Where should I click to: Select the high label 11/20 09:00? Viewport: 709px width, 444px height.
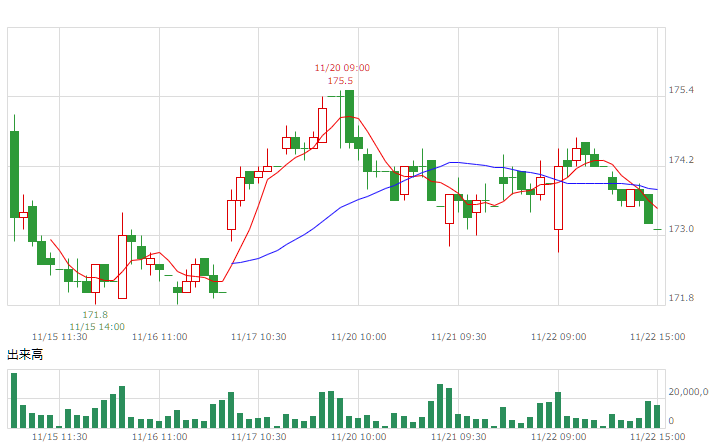[x=342, y=68]
